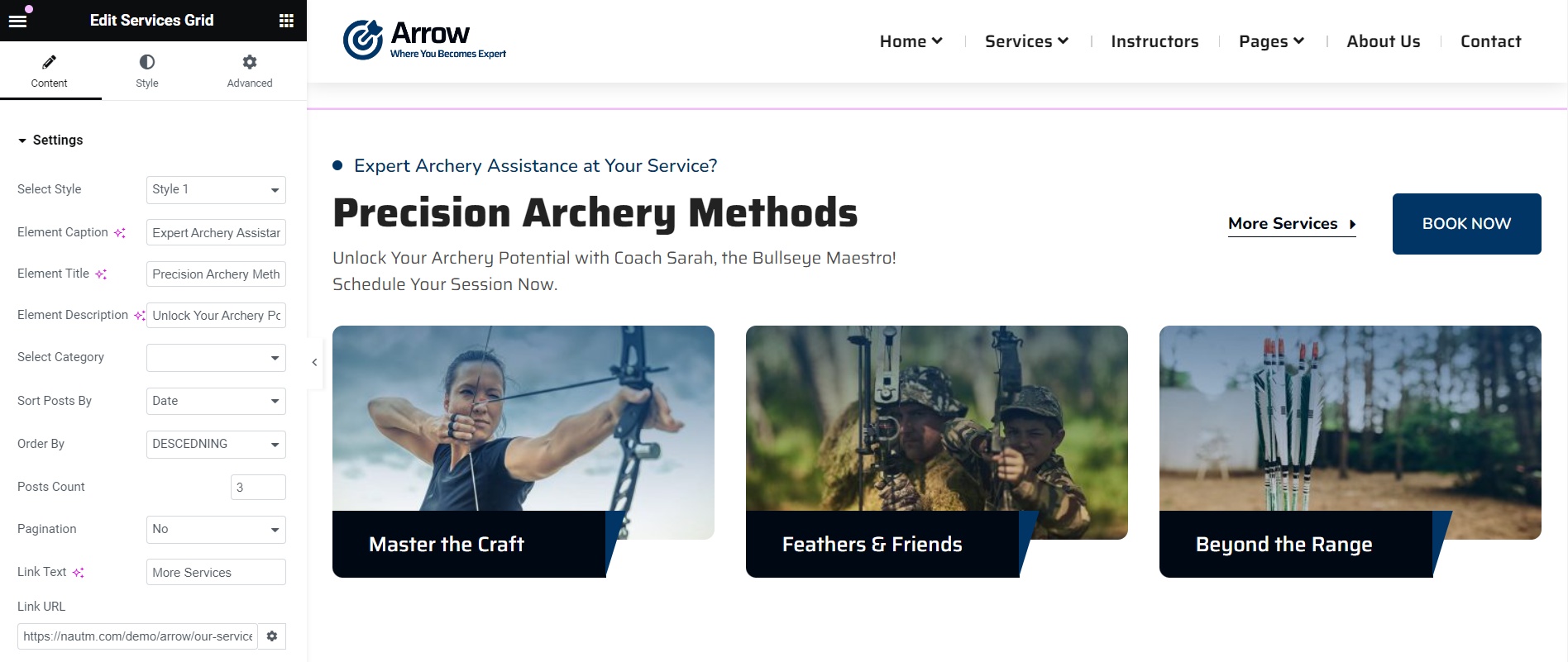Open Link URL options gear
Screen dimensions: 1568x662
272,636
